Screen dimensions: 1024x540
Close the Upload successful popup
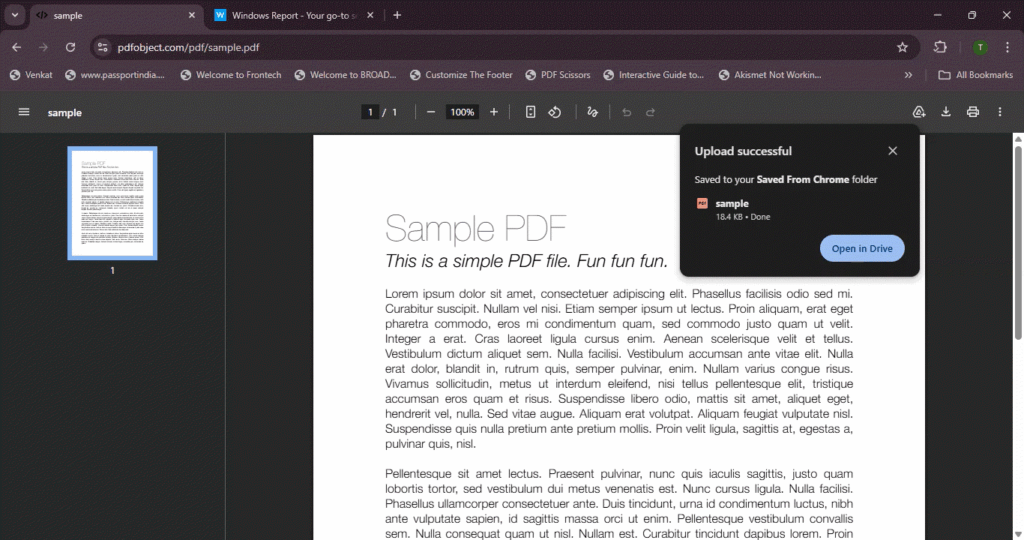(893, 151)
